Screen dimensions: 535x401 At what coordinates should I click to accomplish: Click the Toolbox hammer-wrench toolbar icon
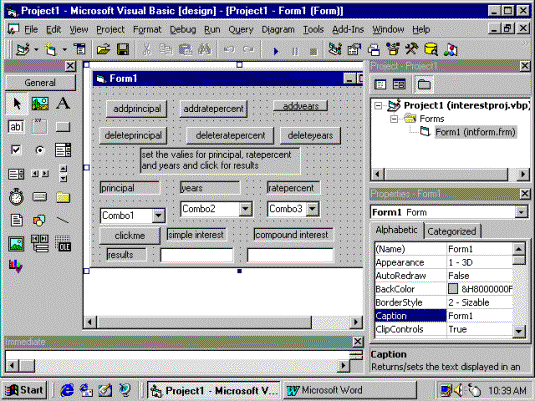(x=412, y=50)
